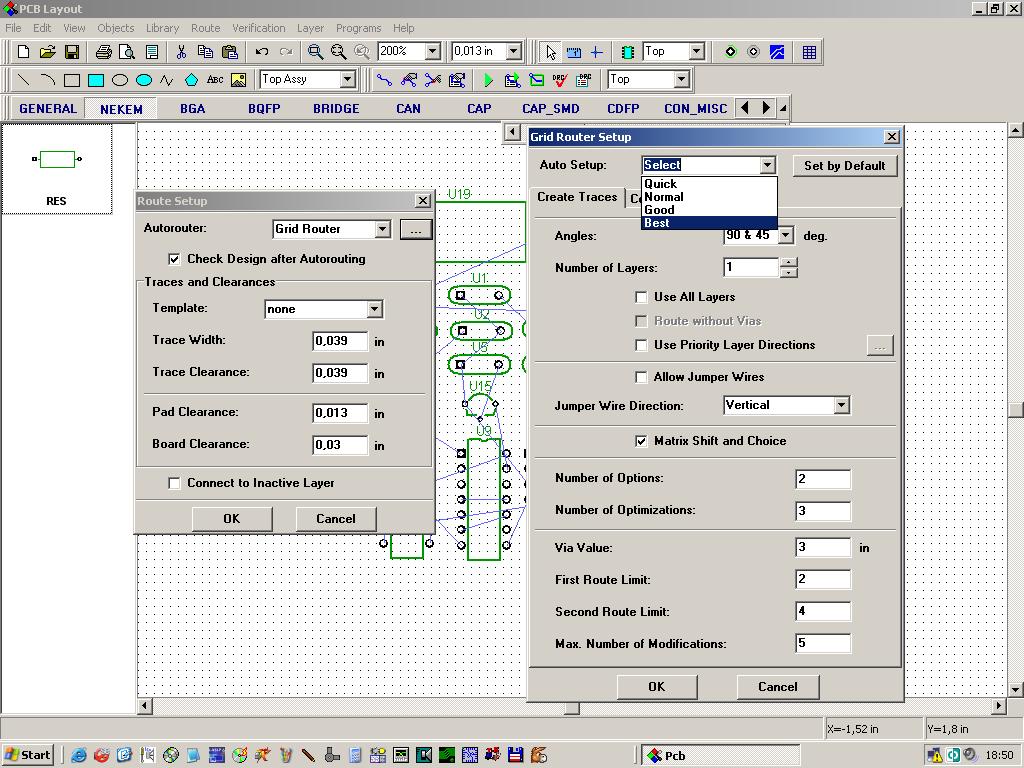Enable Connect to Inactive Layer
This screenshot has height=768, width=1024.
174,483
